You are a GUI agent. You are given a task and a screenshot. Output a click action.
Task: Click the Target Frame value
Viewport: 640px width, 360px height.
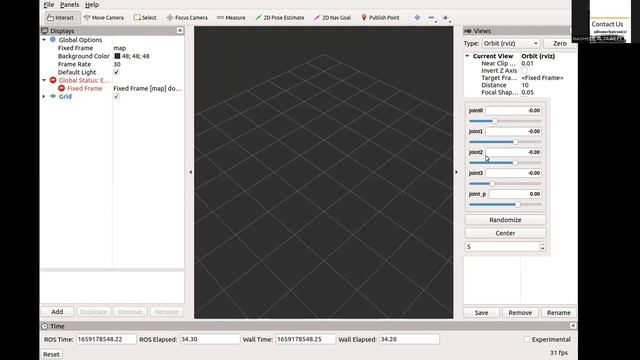pyautogui.click(x=542, y=78)
